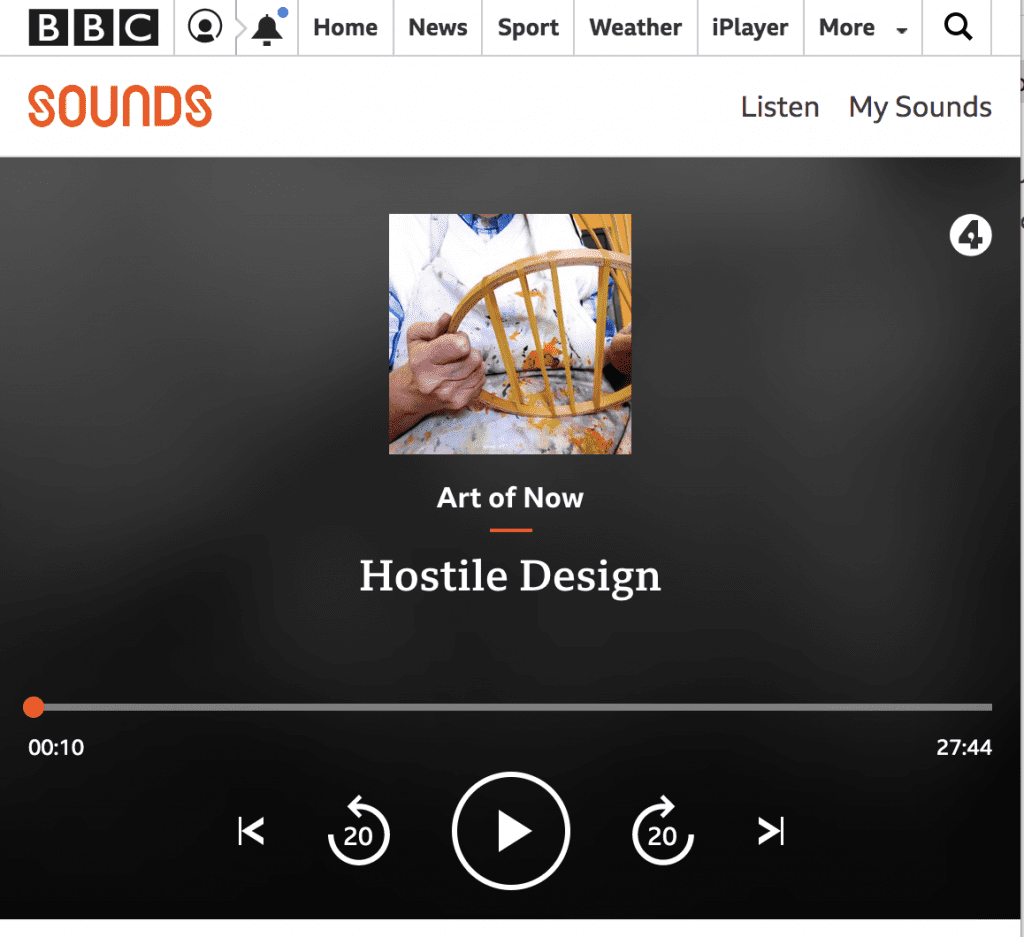The image size is (1024, 937).
Task: Open News in BBC navigation
Action: 438,27
